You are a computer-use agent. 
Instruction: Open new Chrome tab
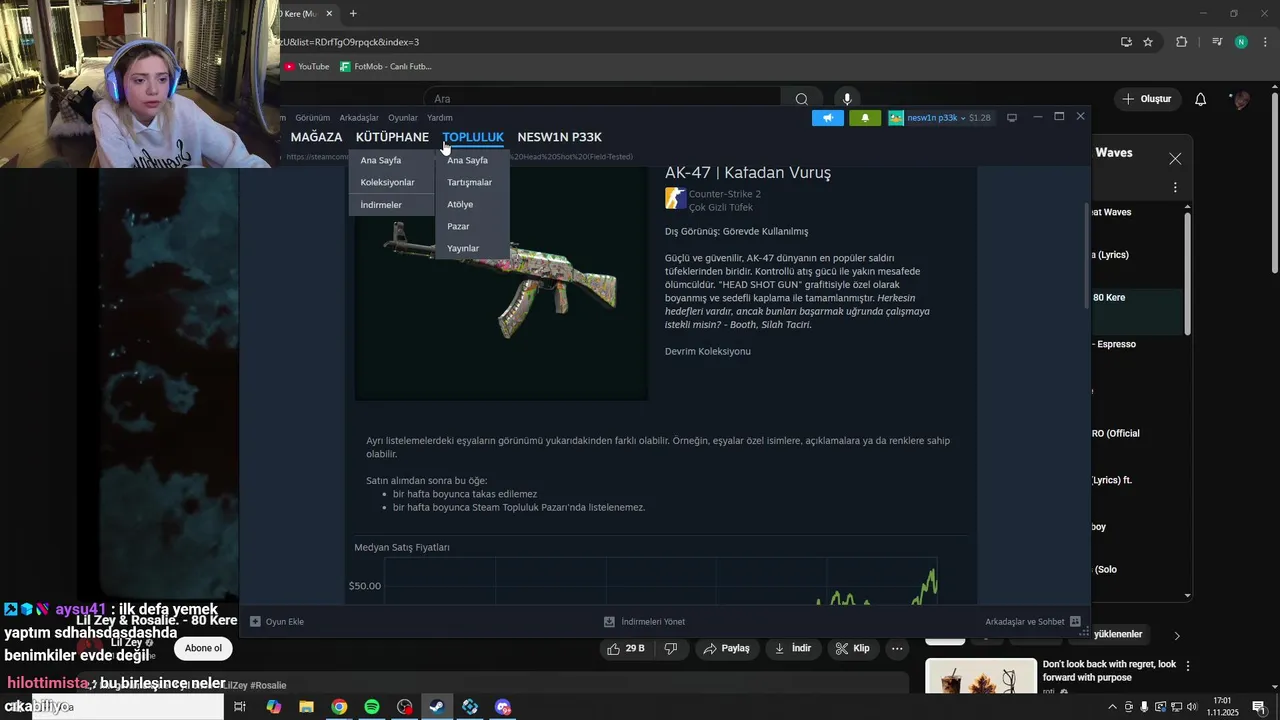click(x=353, y=13)
